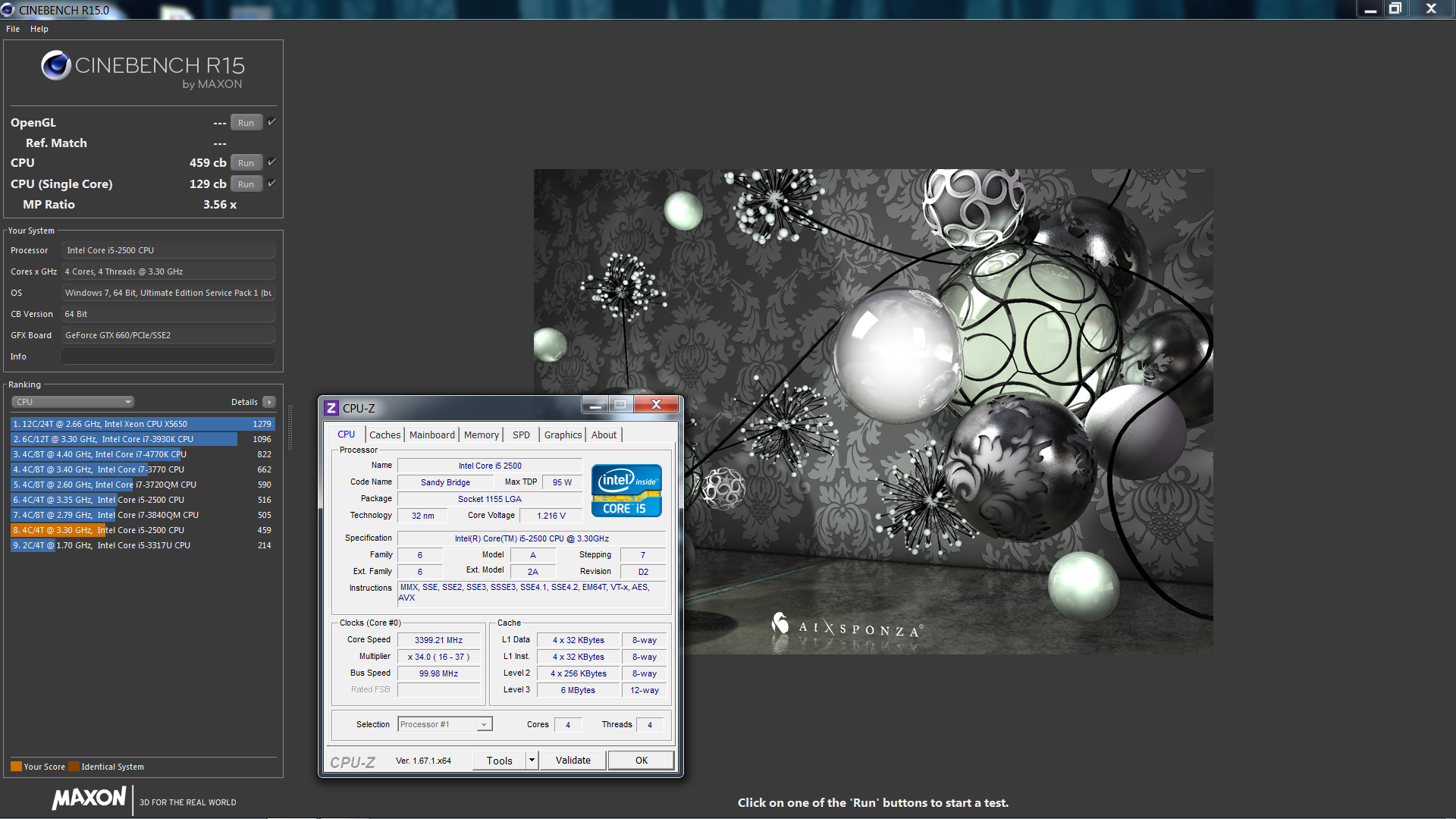Open the Help menu in Cinebench
1456x819 pixels.
pos(39,29)
